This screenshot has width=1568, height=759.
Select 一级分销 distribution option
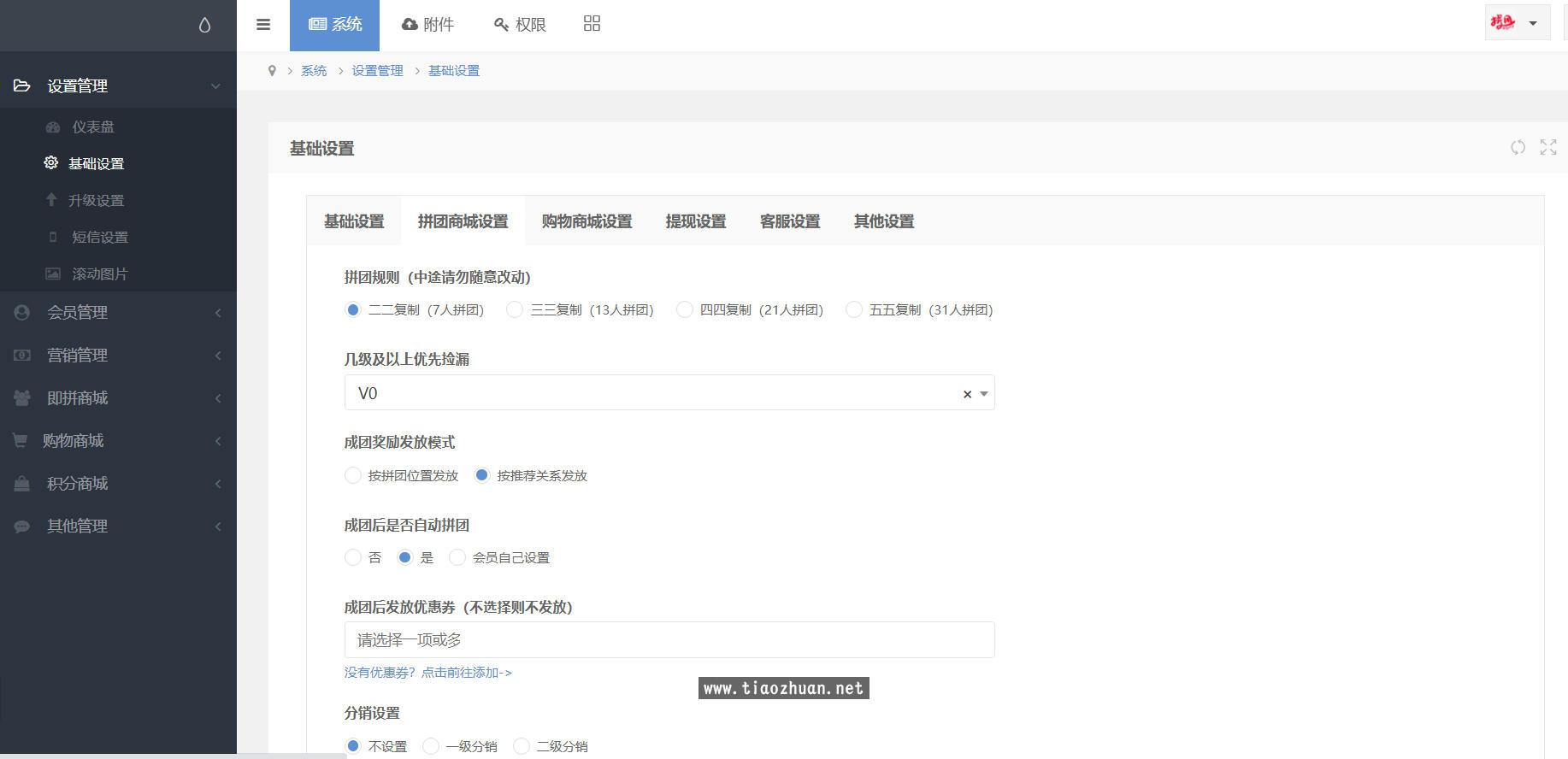tap(432, 746)
